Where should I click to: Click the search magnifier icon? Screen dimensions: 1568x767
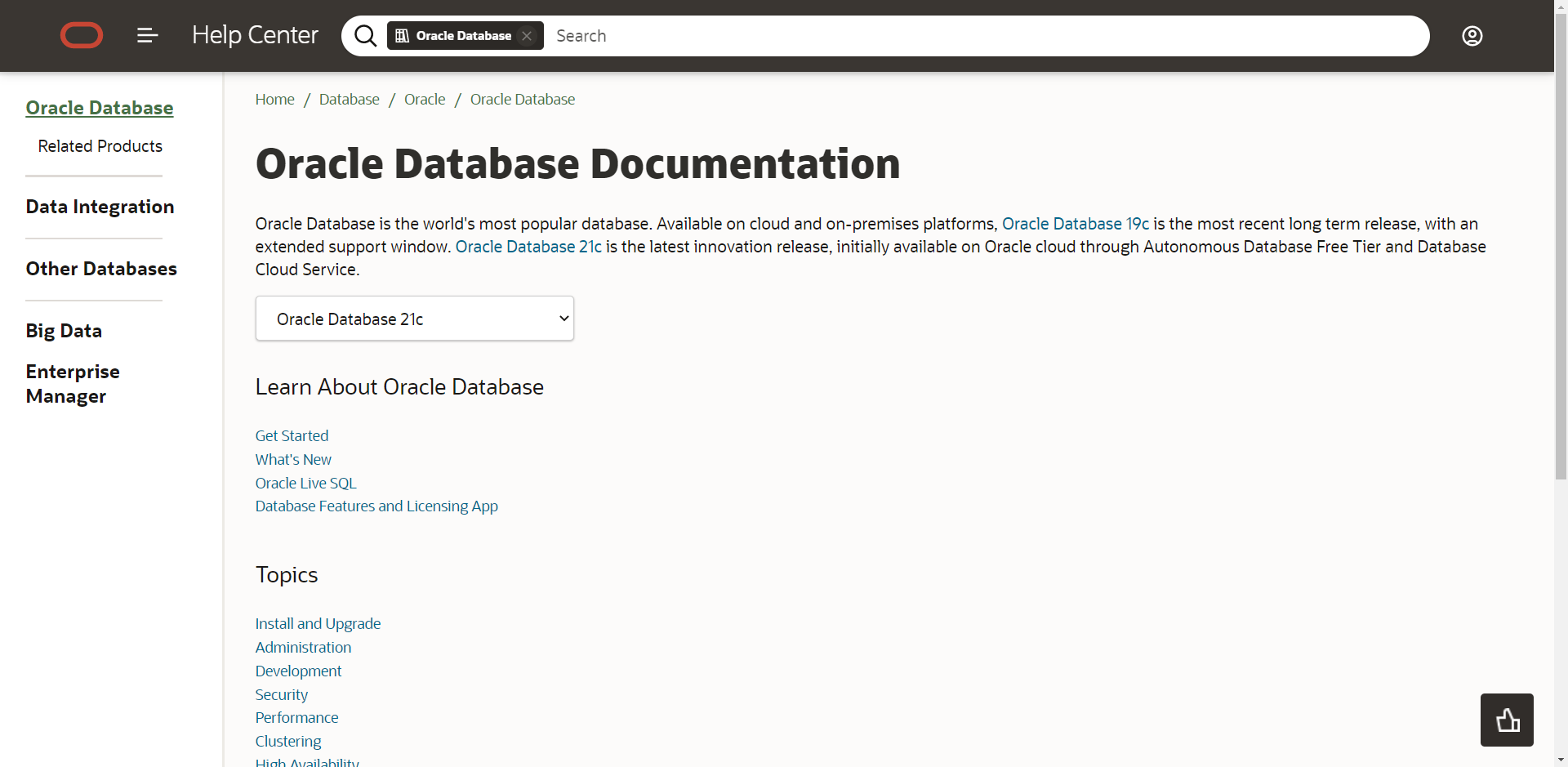365,36
